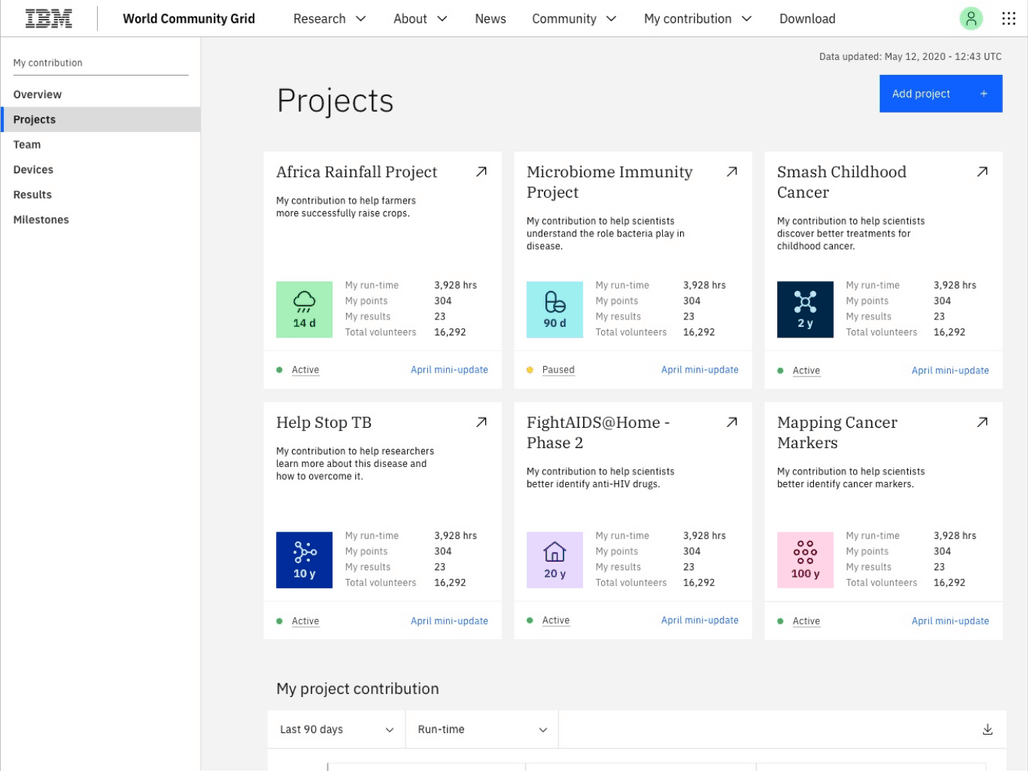
Task: Expand the My contribution menu
Action: click(698, 18)
